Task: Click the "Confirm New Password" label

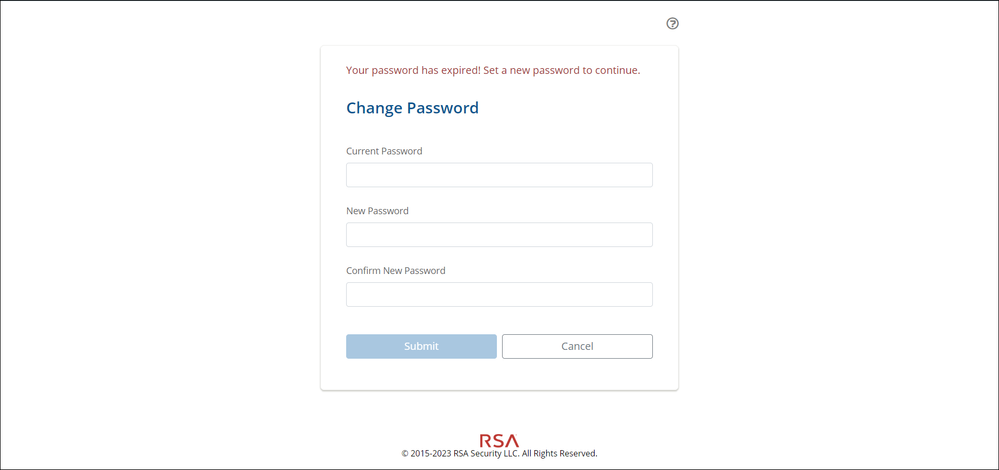Action: [395, 271]
